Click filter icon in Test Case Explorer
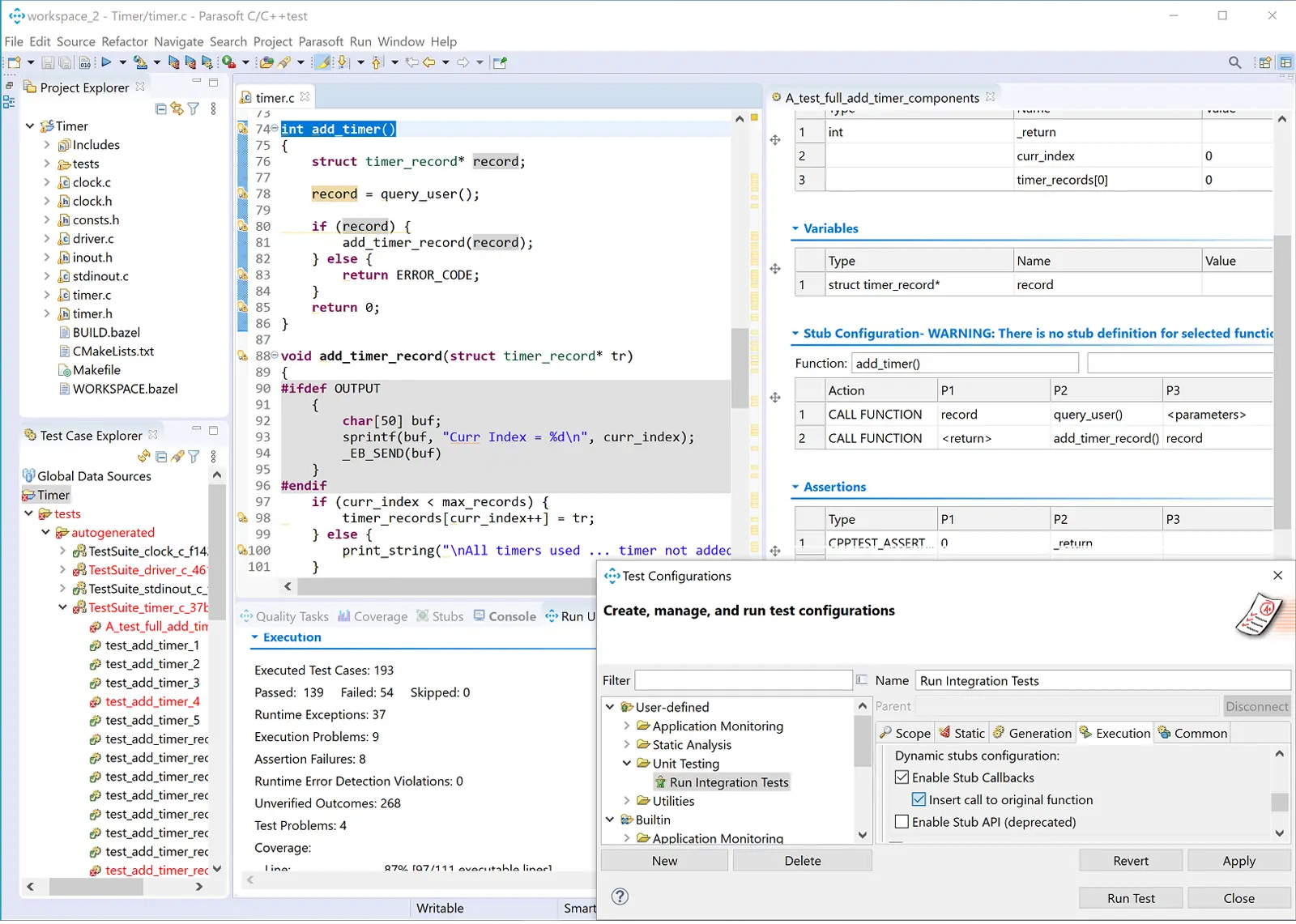 pos(194,457)
